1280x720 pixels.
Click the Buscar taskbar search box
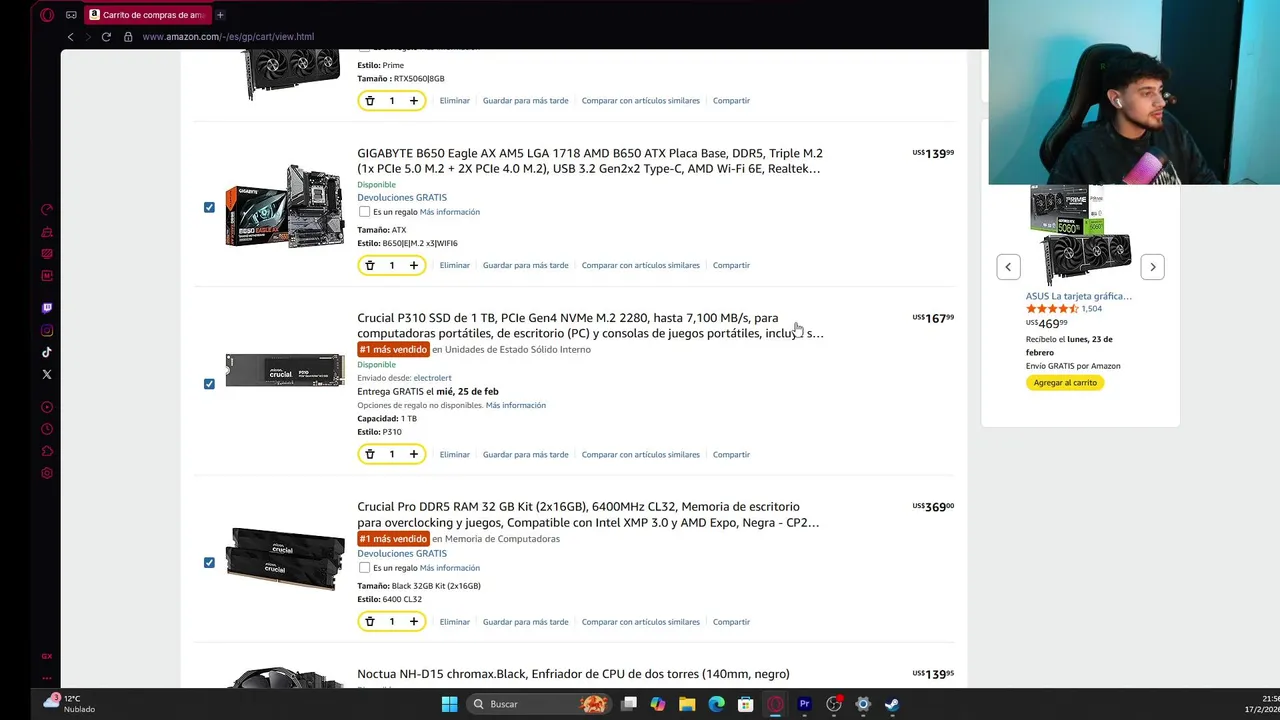point(538,704)
